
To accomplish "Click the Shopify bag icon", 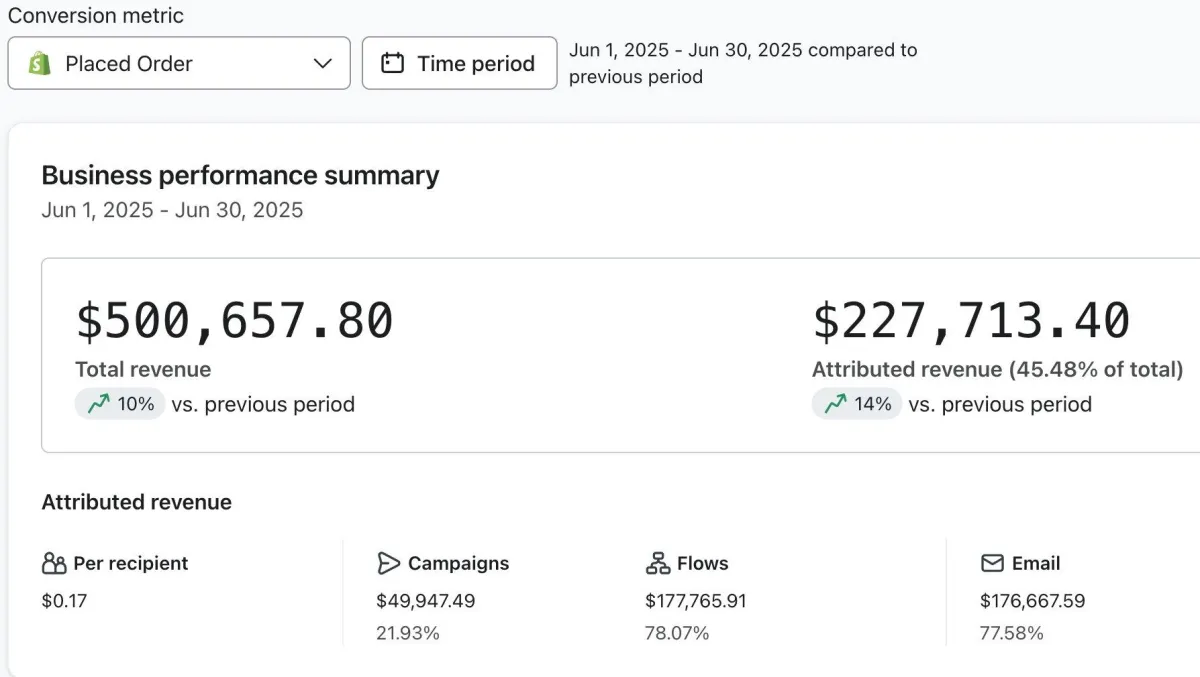I will [40, 64].
